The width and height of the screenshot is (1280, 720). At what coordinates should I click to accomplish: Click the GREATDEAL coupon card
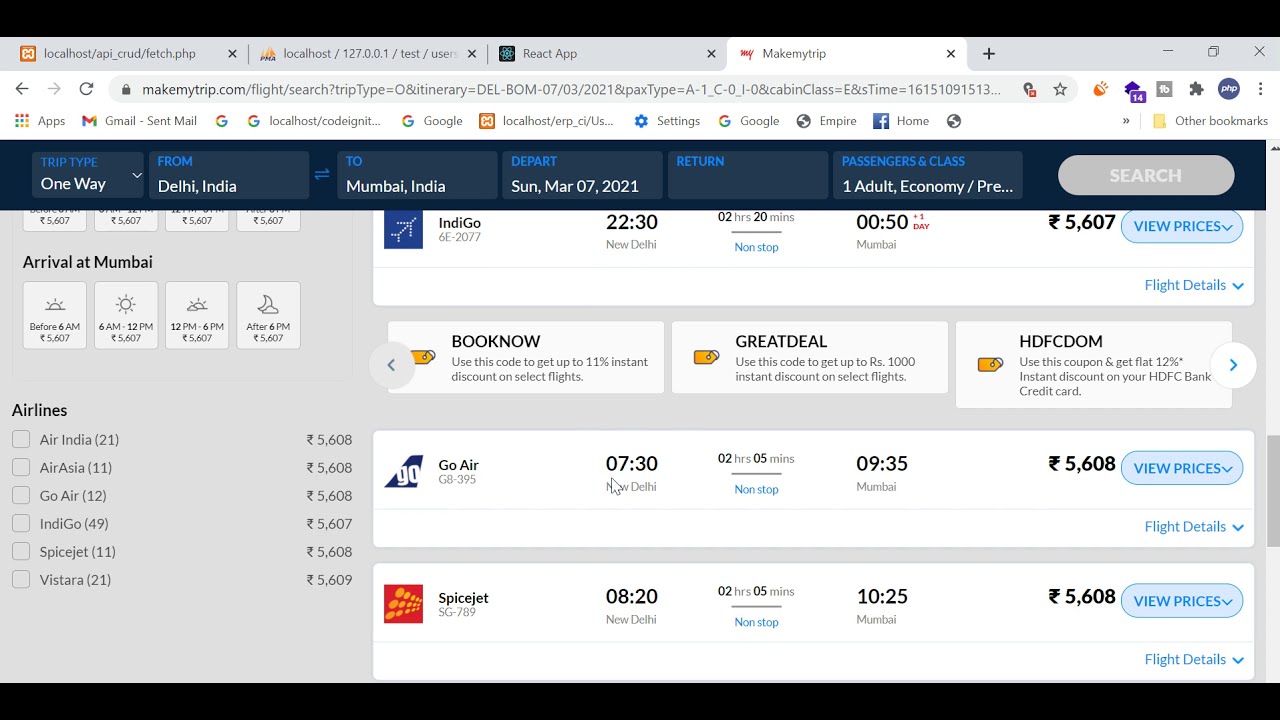click(810, 357)
